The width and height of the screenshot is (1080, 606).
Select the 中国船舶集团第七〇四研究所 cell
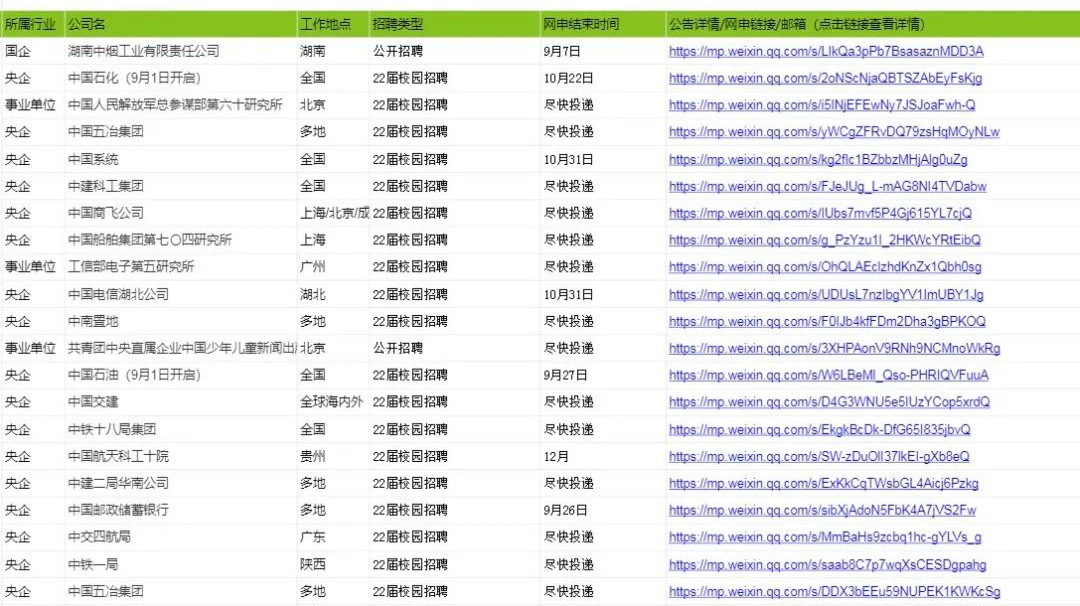180,240
